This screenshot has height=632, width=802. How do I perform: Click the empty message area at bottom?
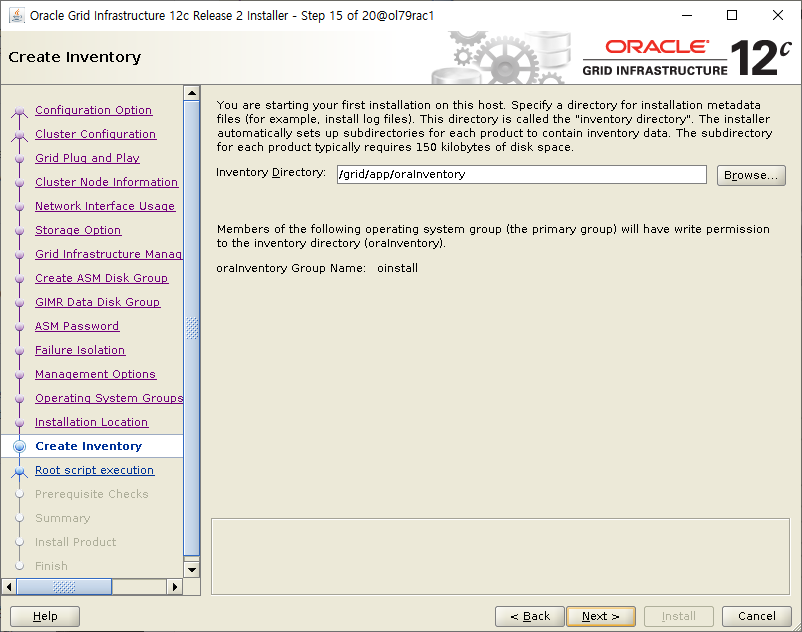pyautogui.click(x=500, y=556)
